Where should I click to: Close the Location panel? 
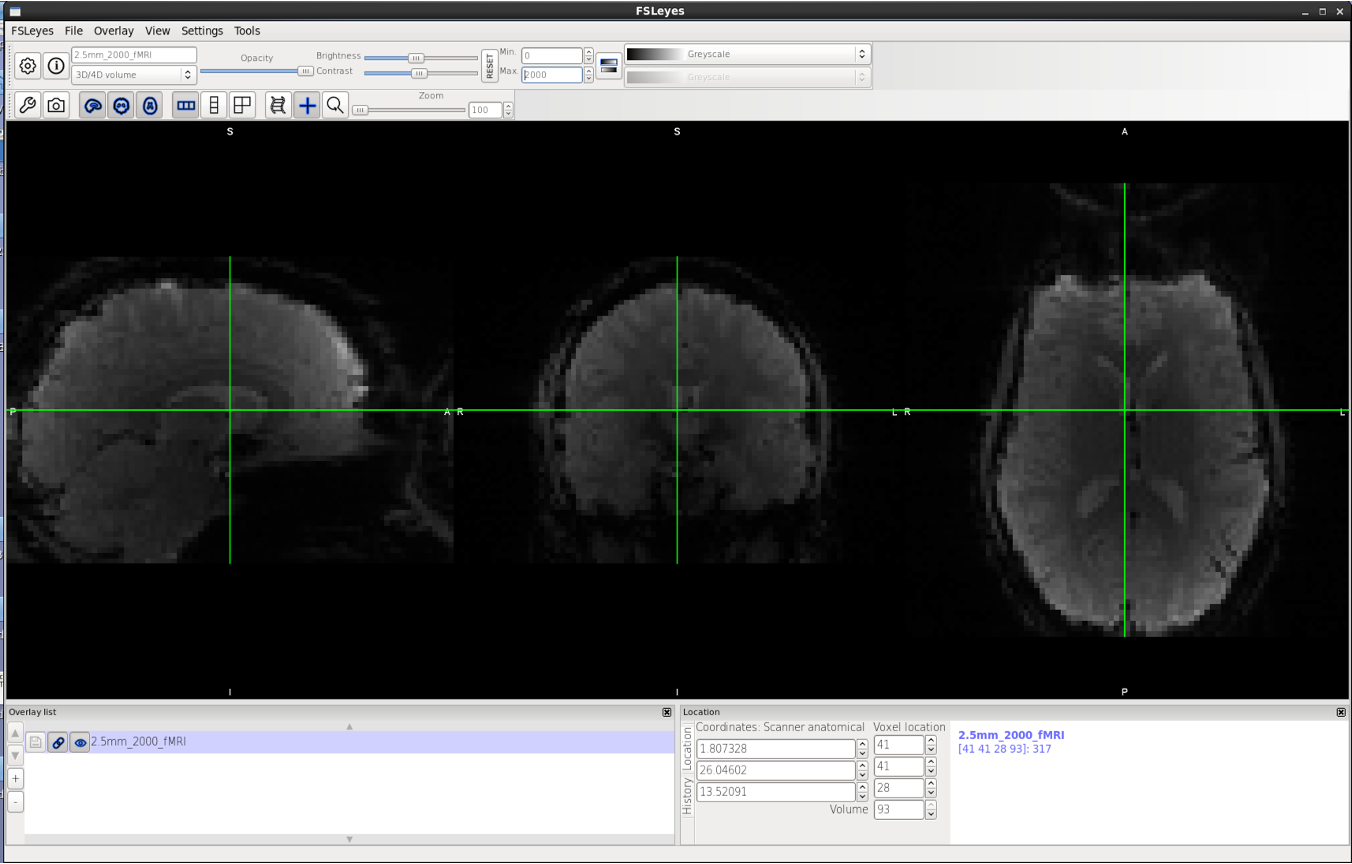tap(1341, 712)
